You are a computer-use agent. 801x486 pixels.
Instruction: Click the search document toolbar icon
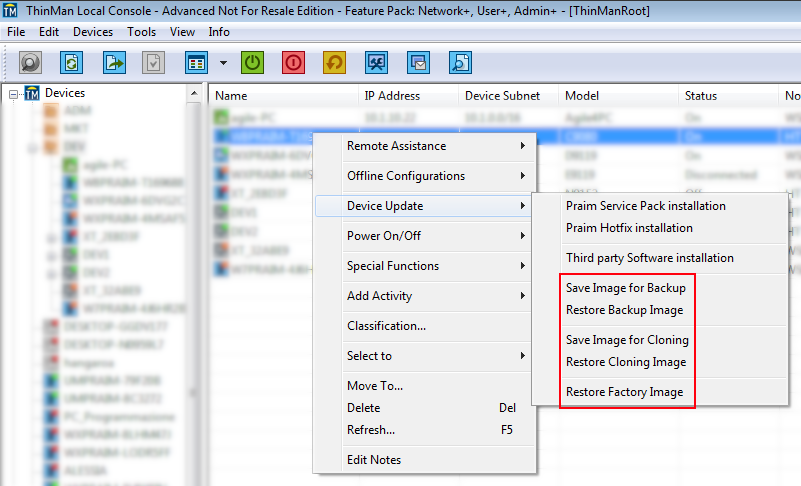pos(460,63)
